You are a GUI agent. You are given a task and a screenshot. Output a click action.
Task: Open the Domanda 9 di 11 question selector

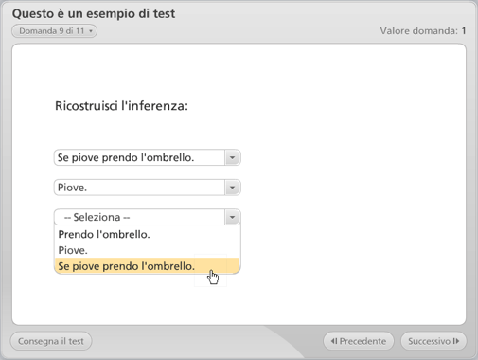coord(54,31)
